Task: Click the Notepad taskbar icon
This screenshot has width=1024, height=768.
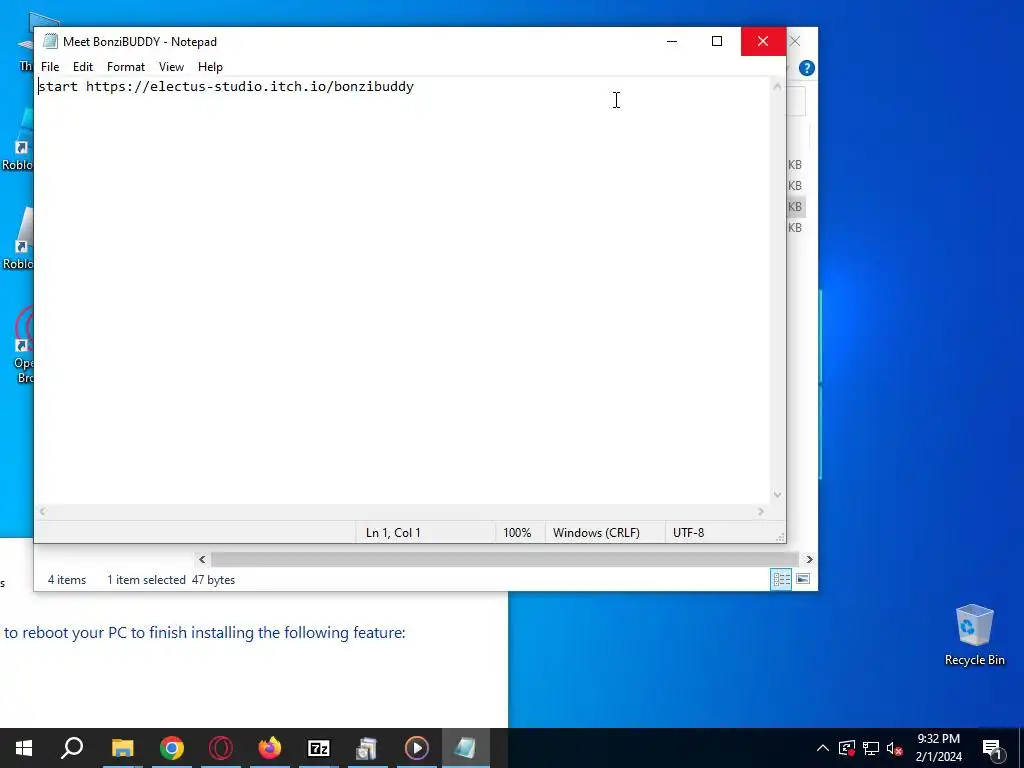Action: point(466,748)
